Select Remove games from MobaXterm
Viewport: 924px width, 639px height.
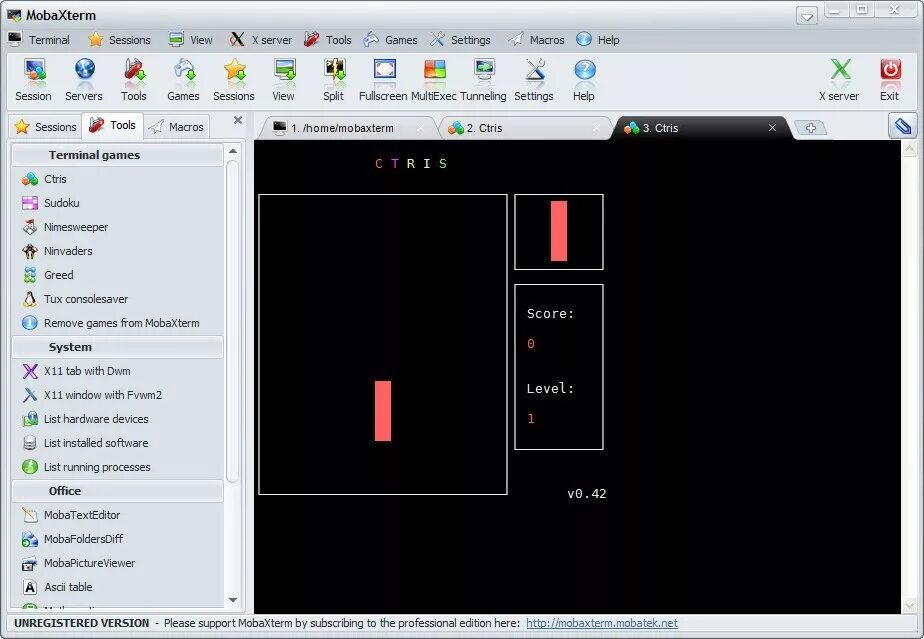[x=111, y=323]
